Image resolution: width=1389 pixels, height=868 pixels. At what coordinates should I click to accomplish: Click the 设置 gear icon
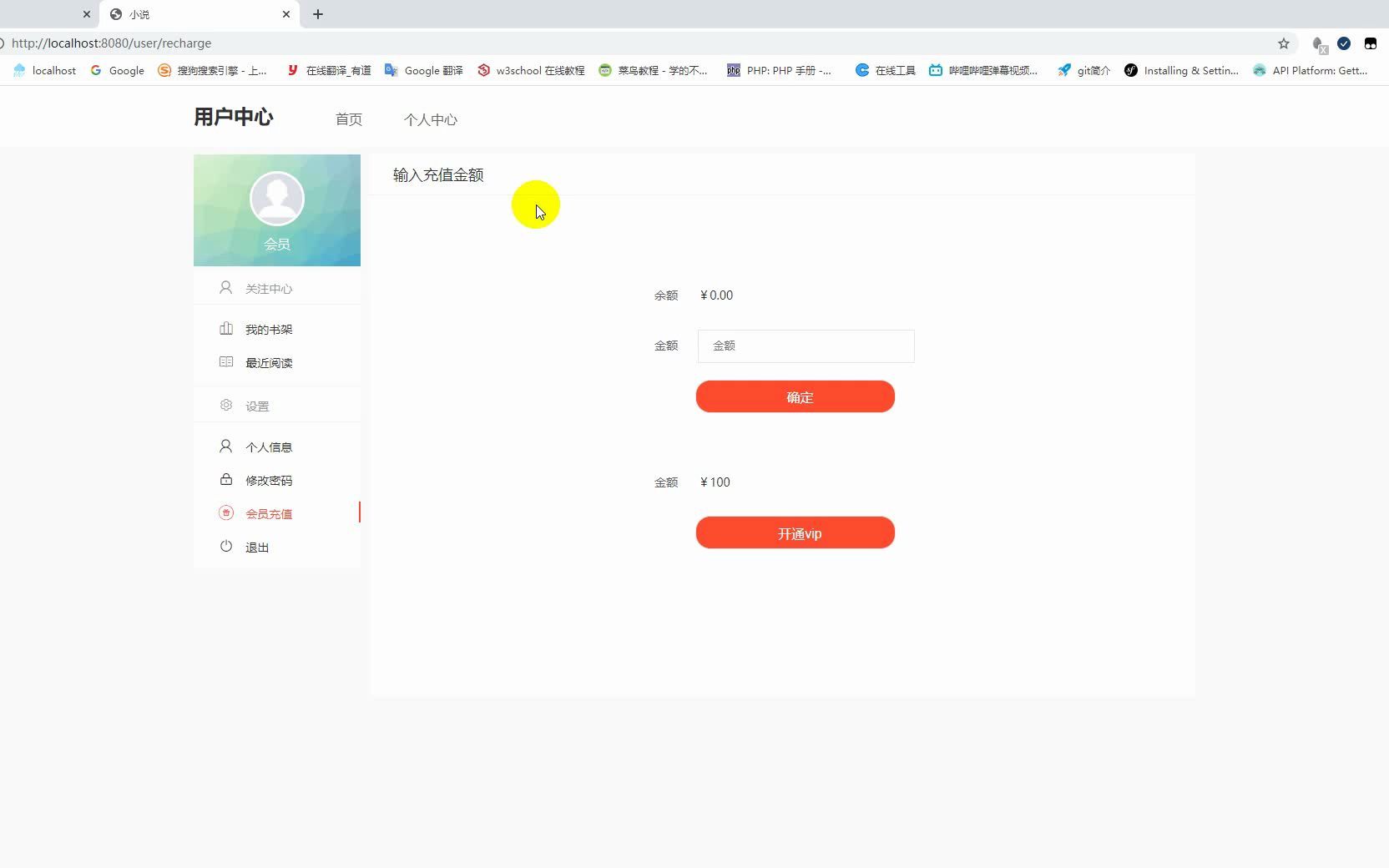[225, 406]
